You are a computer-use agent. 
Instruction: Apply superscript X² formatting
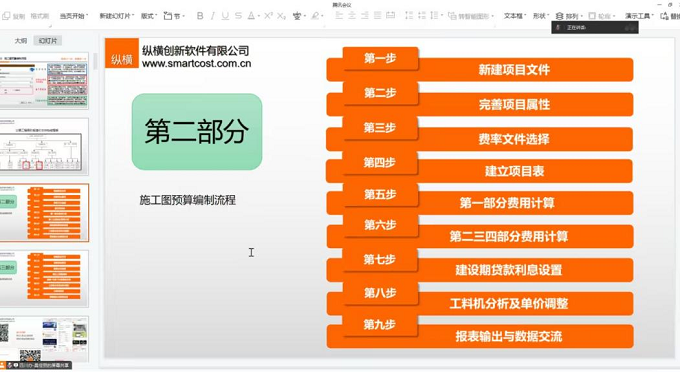268,16
